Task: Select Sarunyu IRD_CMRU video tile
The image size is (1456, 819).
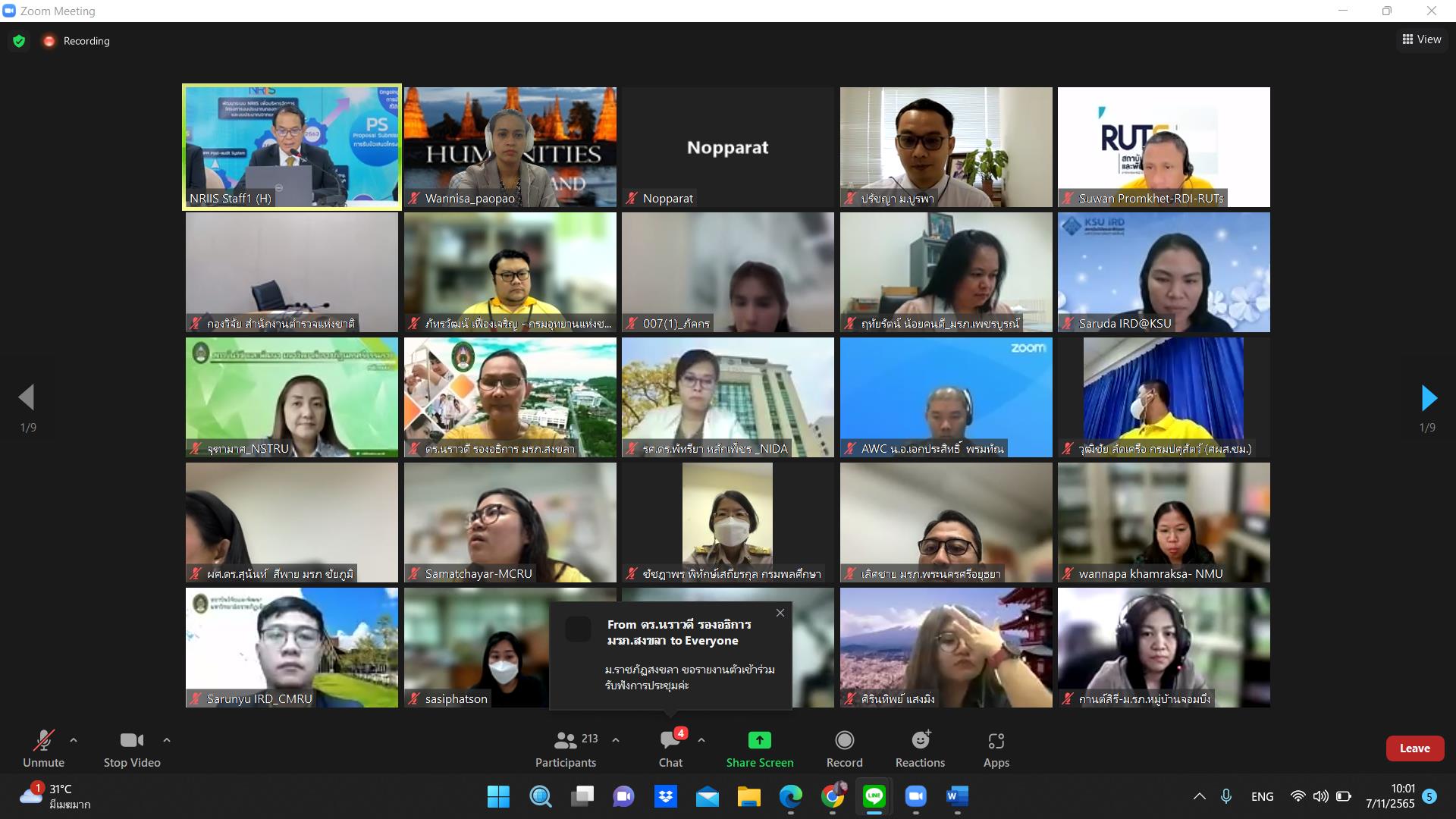Action: click(292, 648)
